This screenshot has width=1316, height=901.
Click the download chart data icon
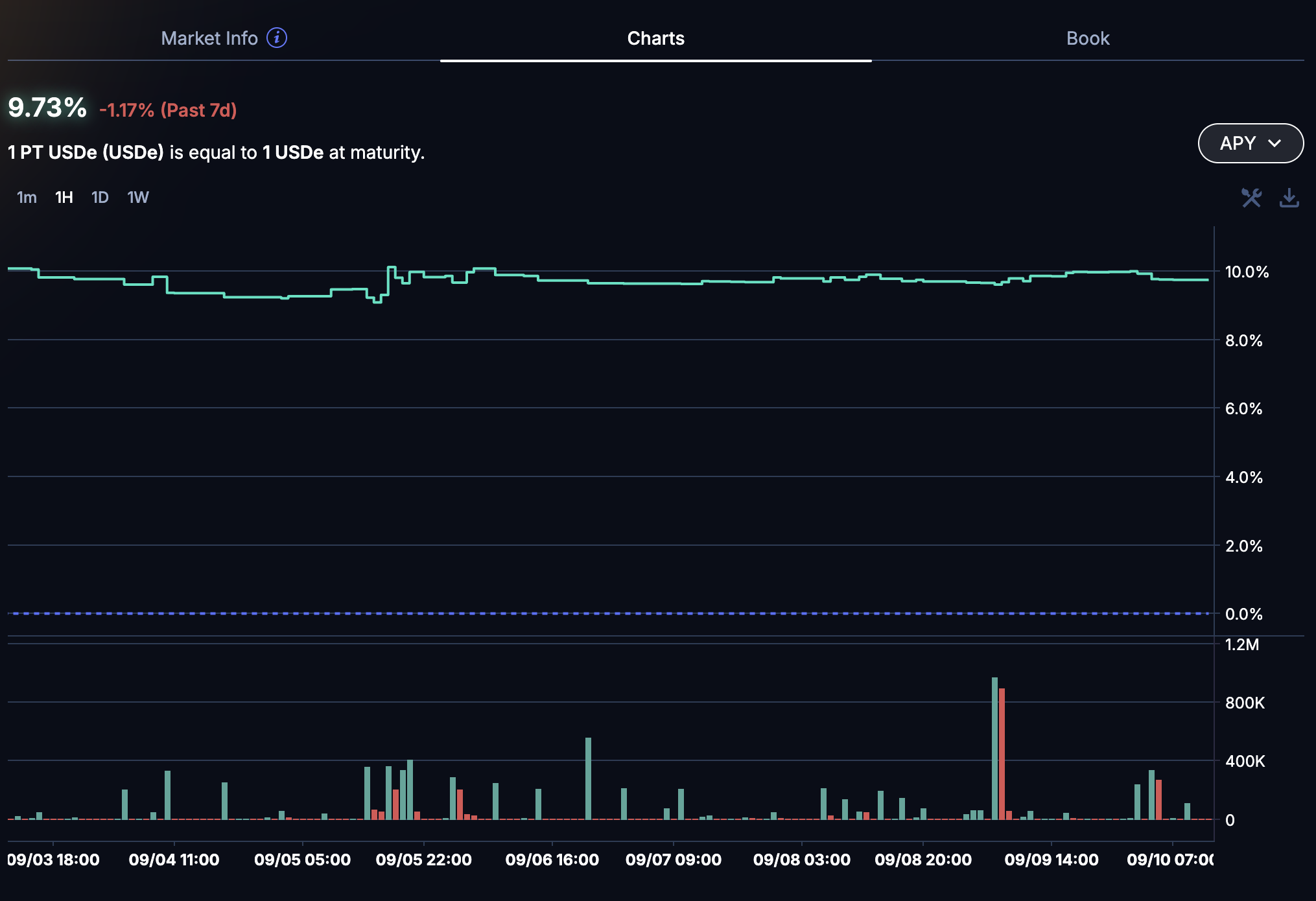1289,198
